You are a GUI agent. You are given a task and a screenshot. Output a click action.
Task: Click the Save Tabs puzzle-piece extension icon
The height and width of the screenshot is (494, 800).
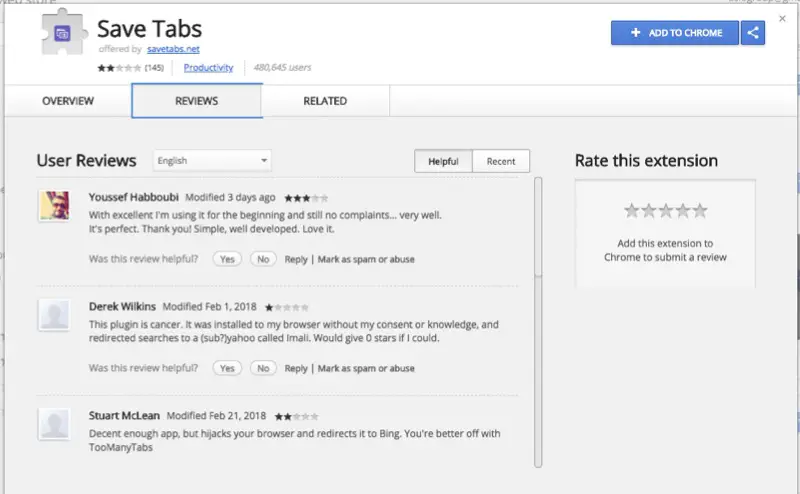click(64, 32)
